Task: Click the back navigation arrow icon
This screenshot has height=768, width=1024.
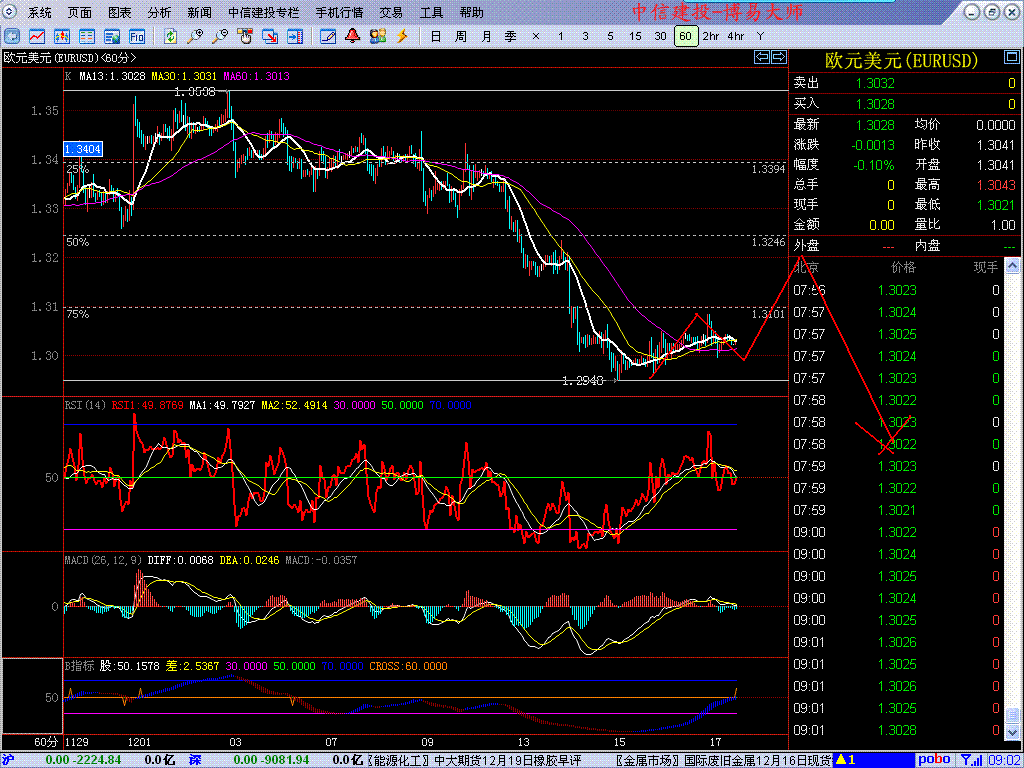Action: point(14,36)
